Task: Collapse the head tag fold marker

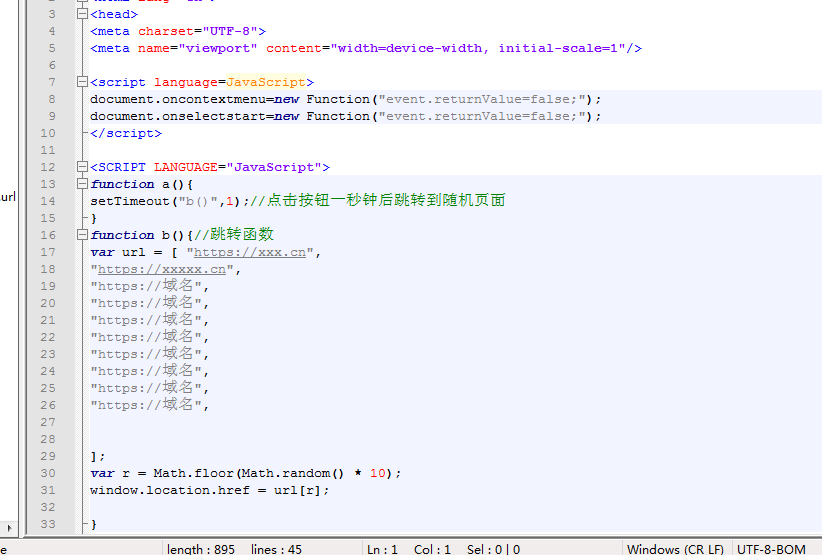Action: (81, 15)
